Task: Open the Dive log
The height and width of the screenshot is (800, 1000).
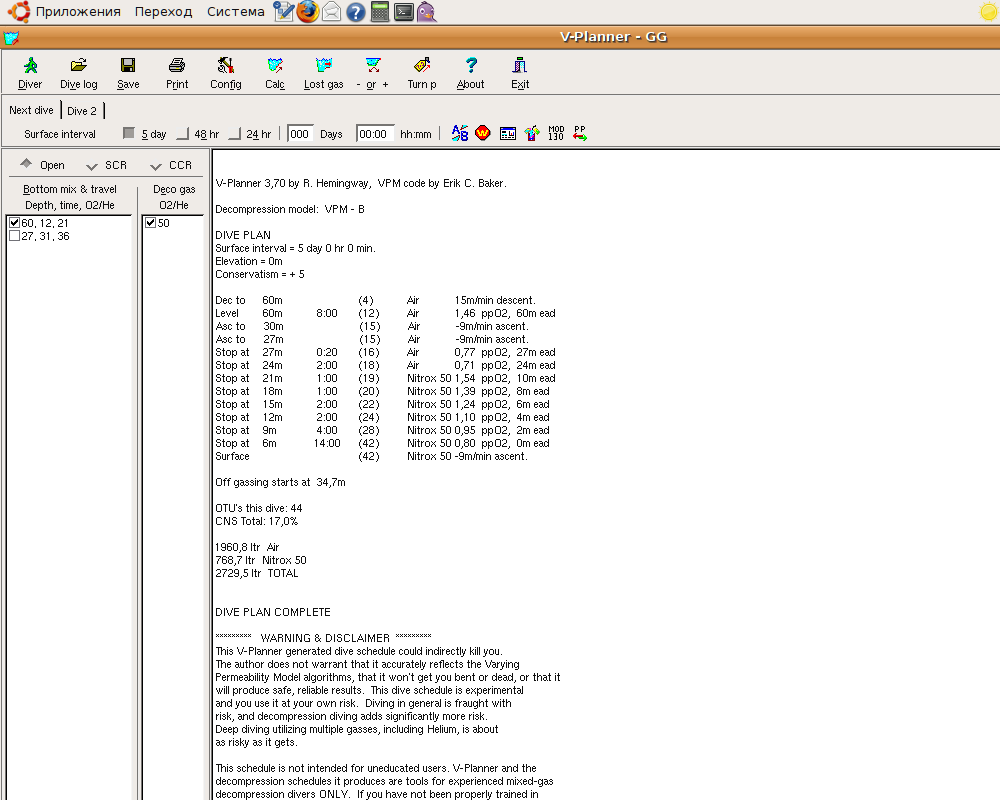Action: [x=78, y=73]
